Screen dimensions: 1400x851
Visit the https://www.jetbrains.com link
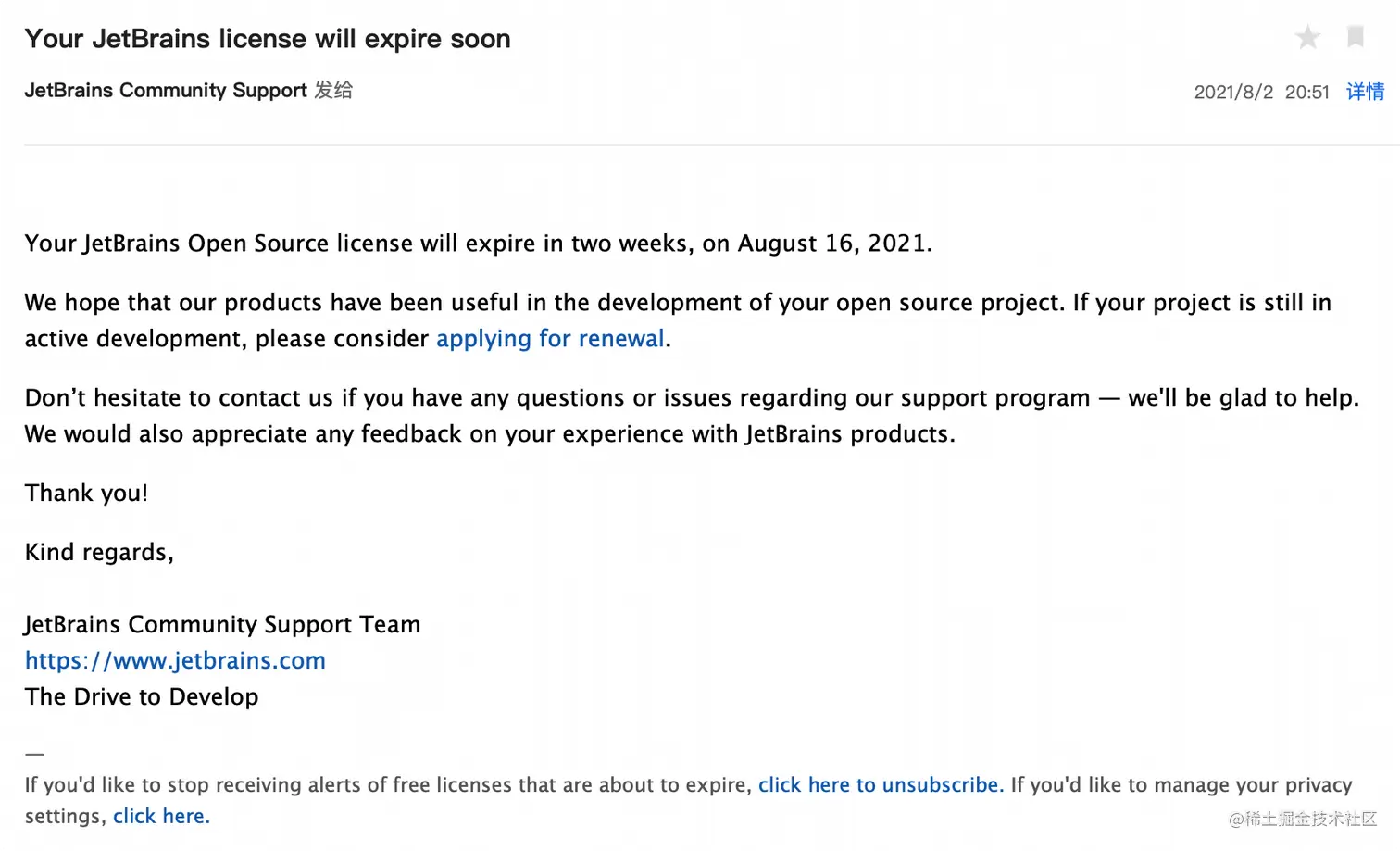[x=175, y=661]
